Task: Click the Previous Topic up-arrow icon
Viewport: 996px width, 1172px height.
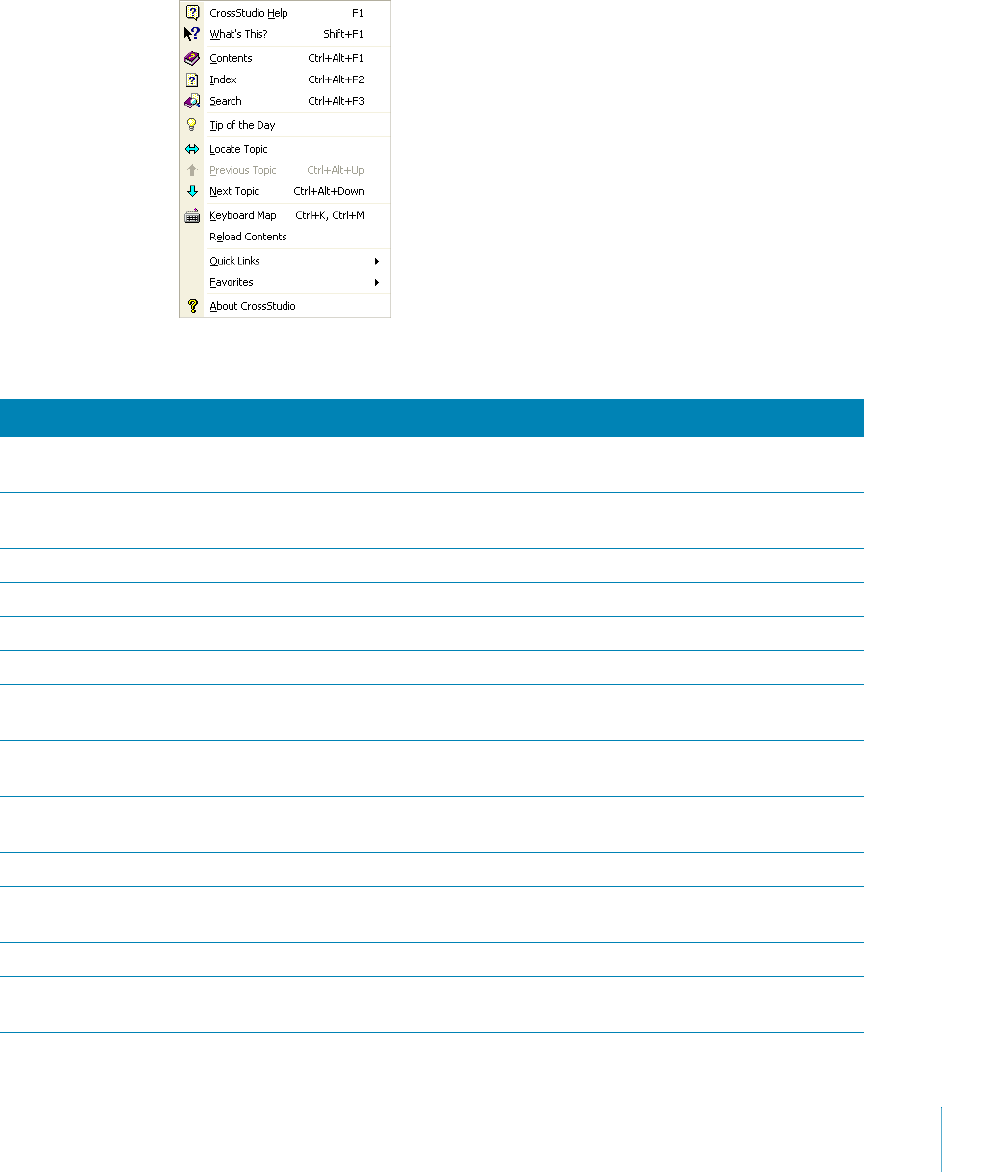Action: click(192, 170)
